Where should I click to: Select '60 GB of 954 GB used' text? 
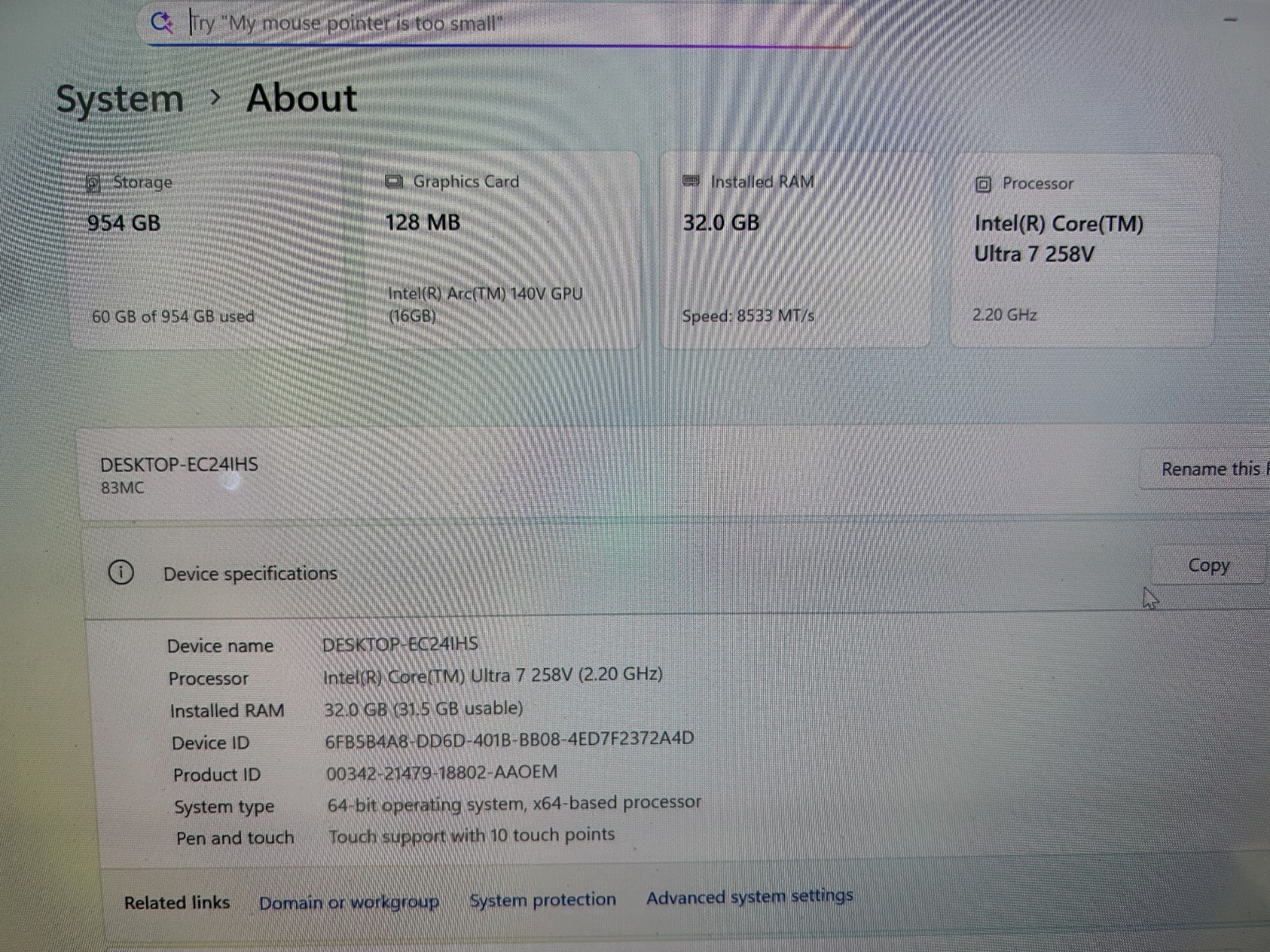(173, 317)
